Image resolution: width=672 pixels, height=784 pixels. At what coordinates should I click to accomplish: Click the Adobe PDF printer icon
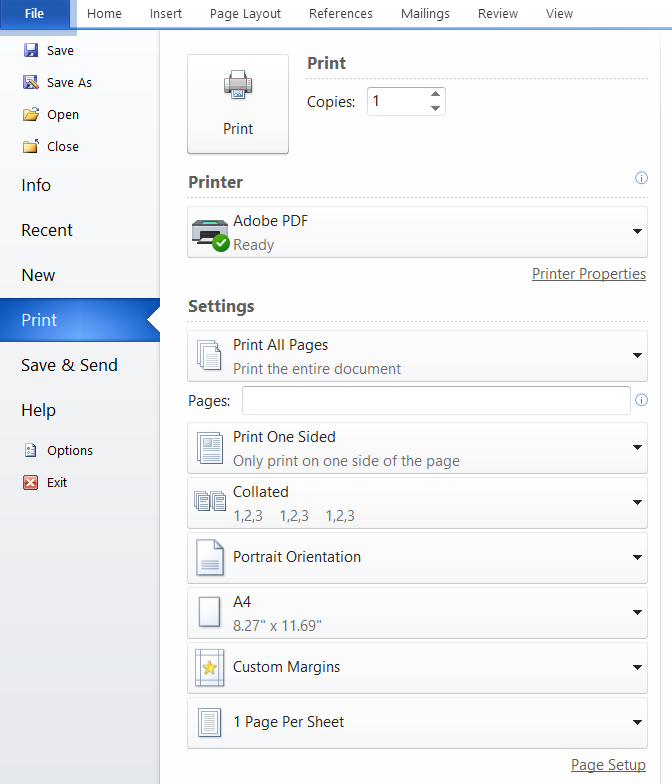210,234
